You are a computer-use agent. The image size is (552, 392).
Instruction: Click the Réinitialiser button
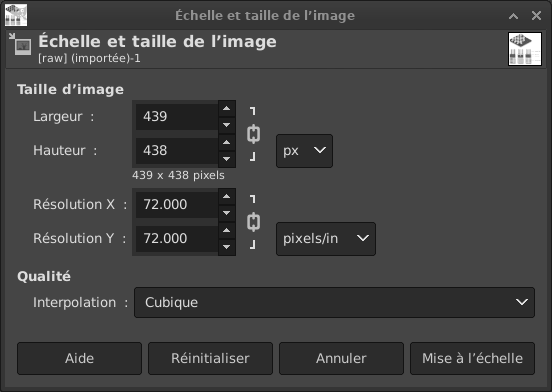coord(210,358)
